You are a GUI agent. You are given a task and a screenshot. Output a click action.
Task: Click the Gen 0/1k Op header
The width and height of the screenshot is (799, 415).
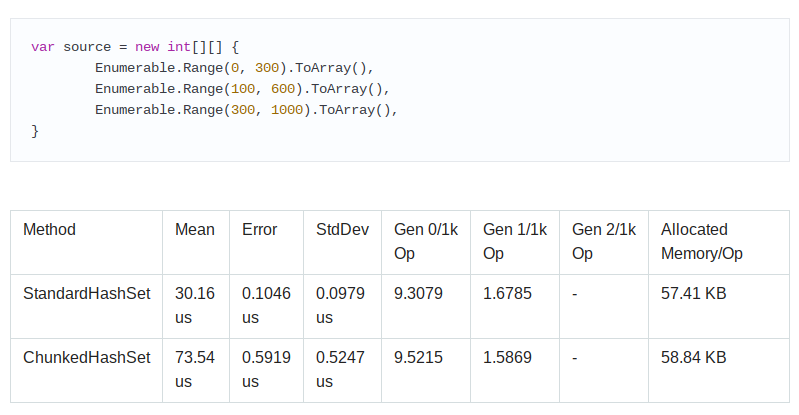425,241
